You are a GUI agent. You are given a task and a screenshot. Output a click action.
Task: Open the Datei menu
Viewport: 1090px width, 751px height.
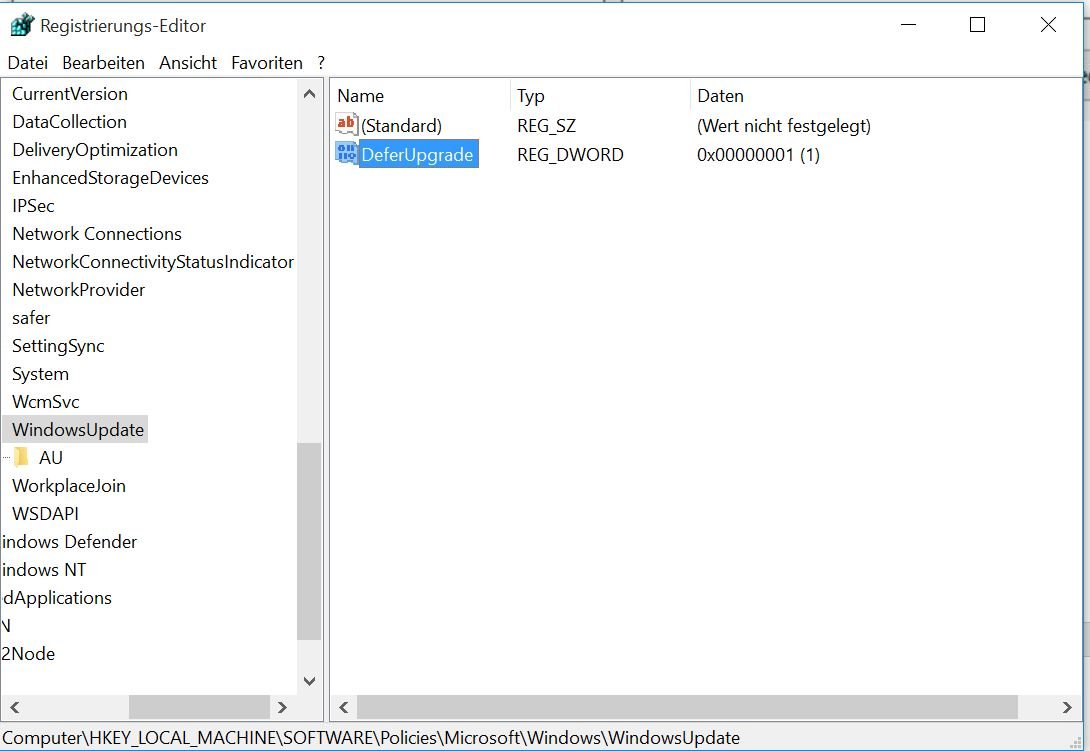pyautogui.click(x=28, y=63)
